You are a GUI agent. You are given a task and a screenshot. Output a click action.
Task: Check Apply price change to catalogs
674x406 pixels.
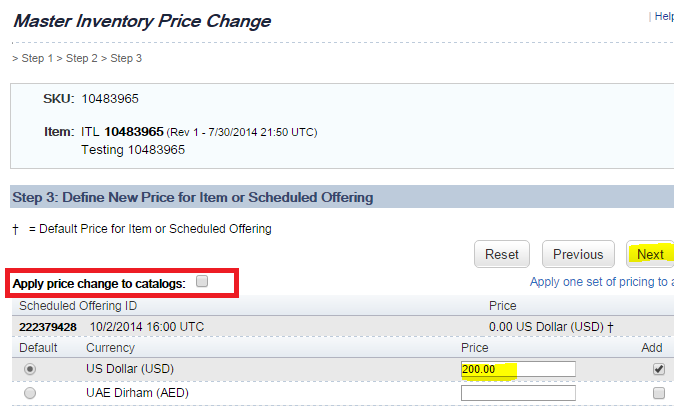pos(202,281)
